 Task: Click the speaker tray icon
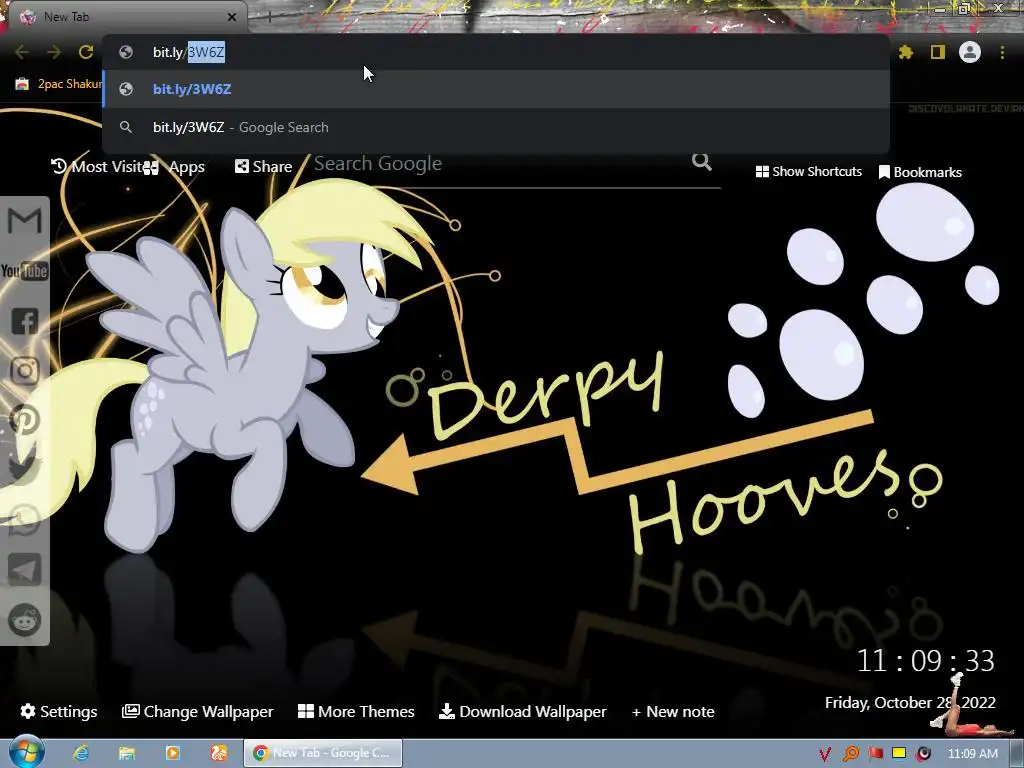tap(923, 754)
